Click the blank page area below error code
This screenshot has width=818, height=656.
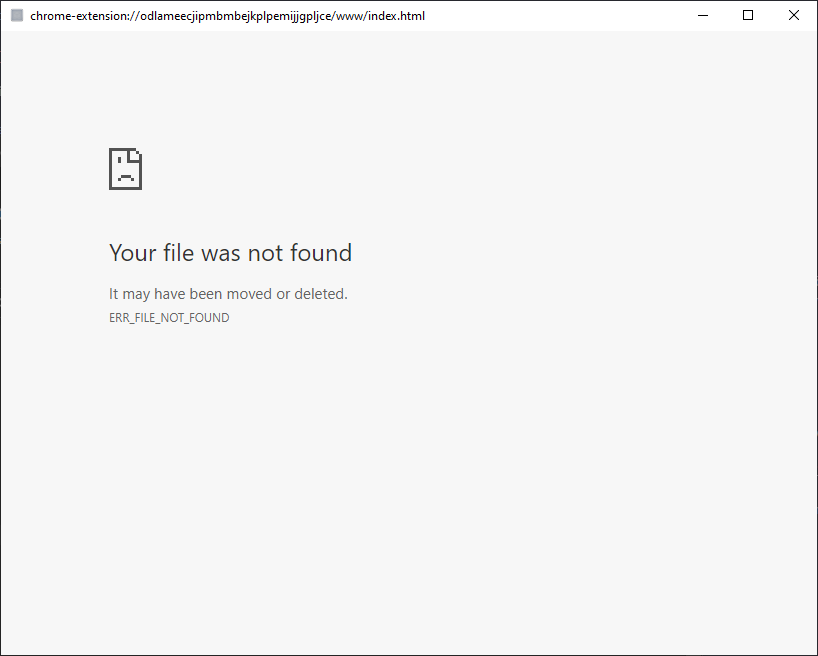coord(400,480)
